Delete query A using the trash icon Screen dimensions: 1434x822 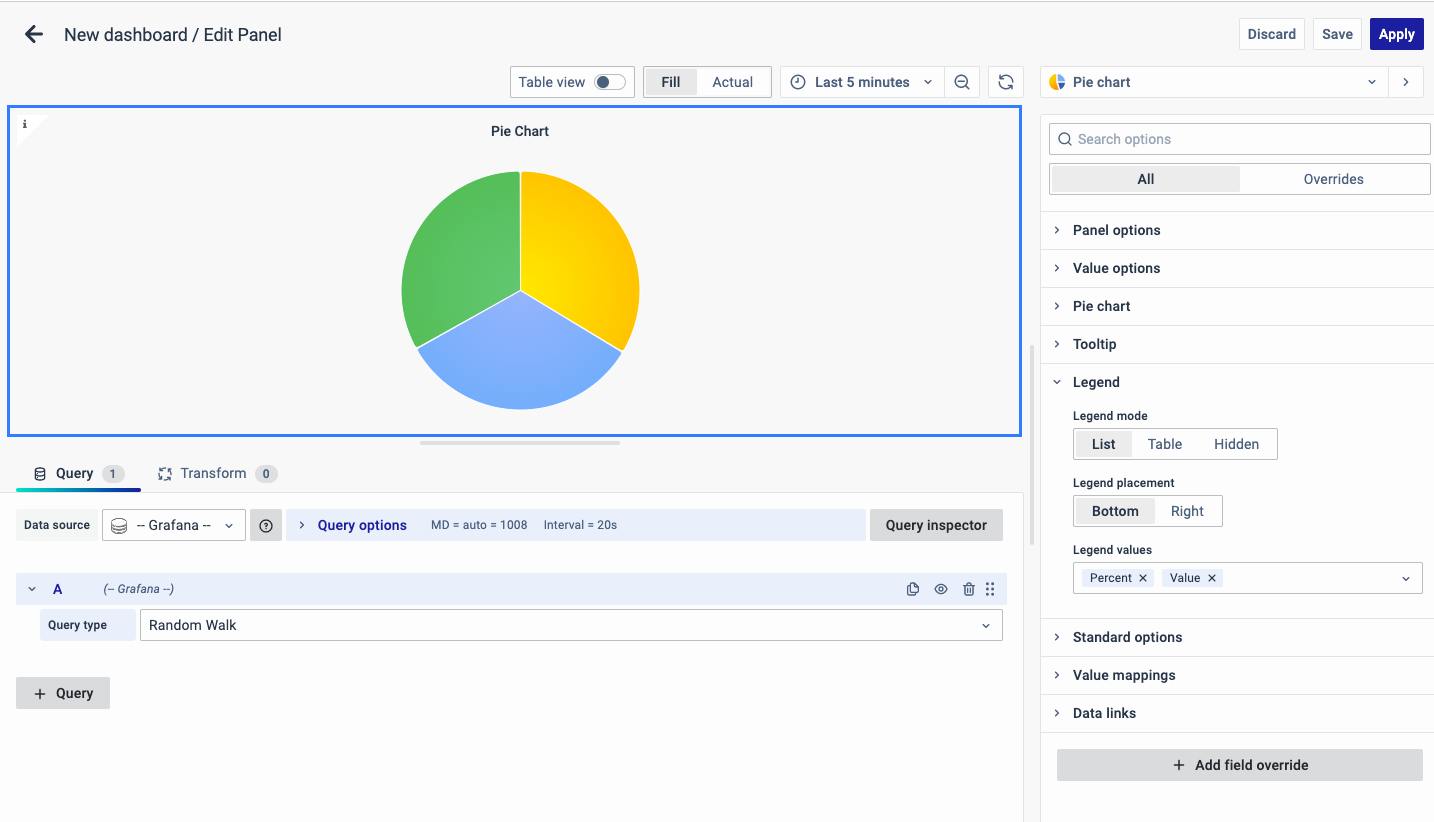click(x=968, y=589)
